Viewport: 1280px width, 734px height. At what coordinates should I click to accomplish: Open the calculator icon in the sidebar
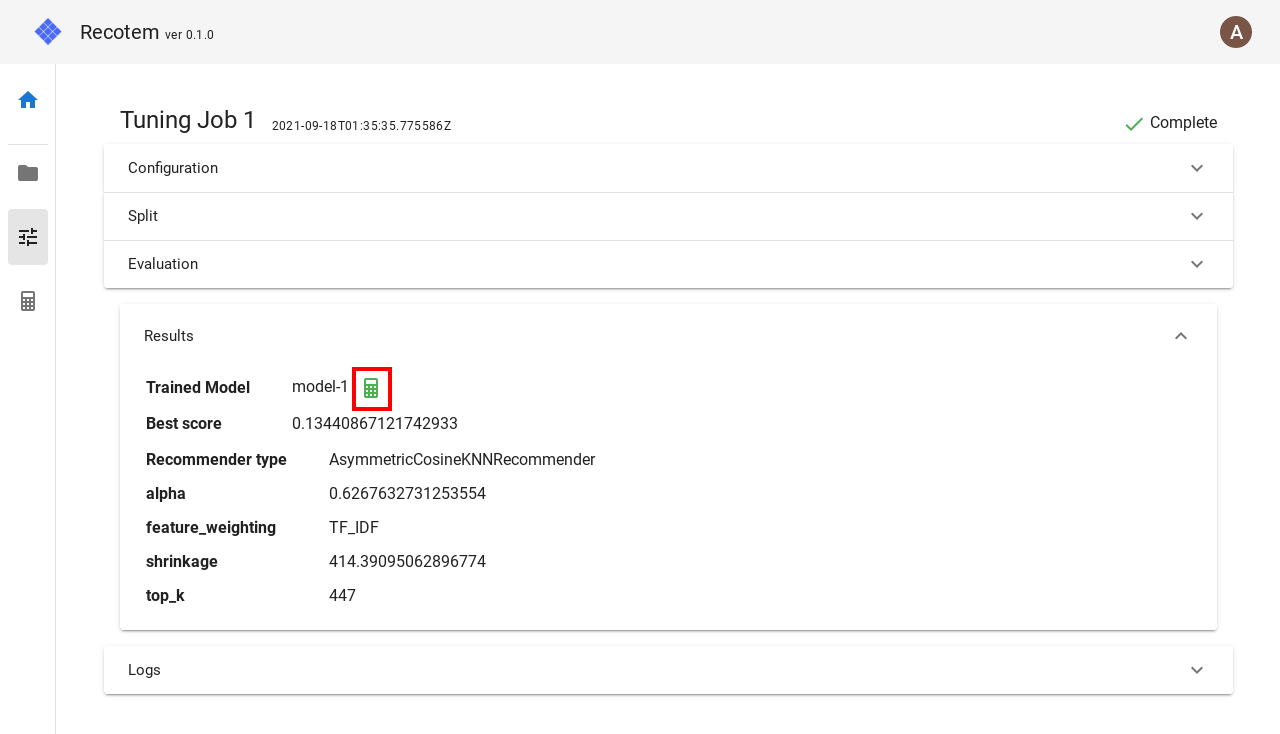tap(28, 301)
